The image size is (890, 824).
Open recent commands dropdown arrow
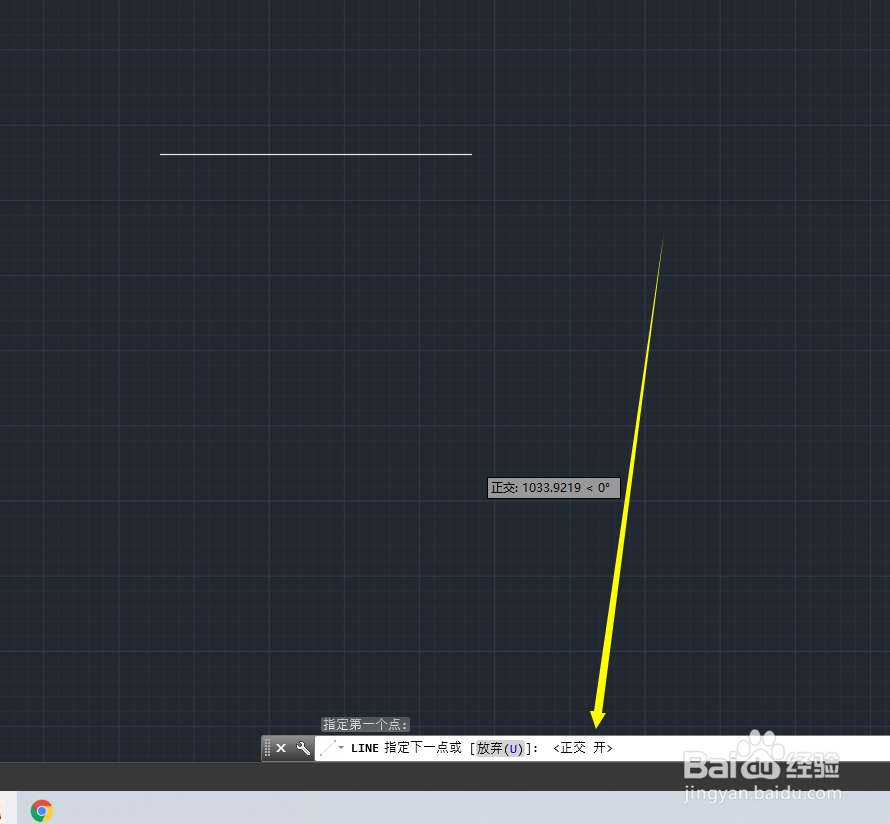[x=341, y=747]
